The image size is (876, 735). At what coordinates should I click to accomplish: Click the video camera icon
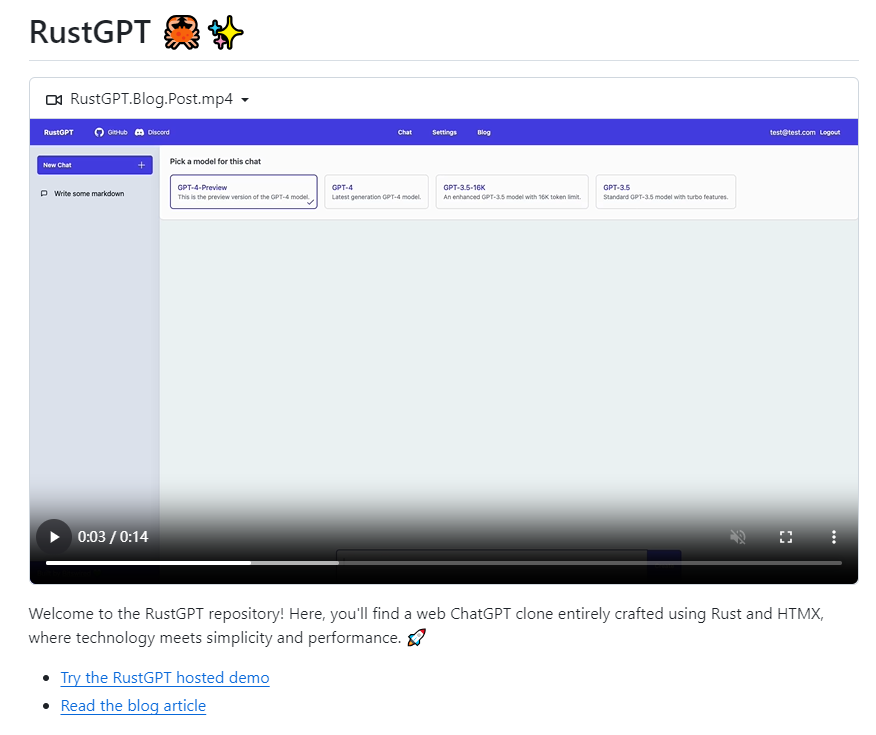pos(54,100)
